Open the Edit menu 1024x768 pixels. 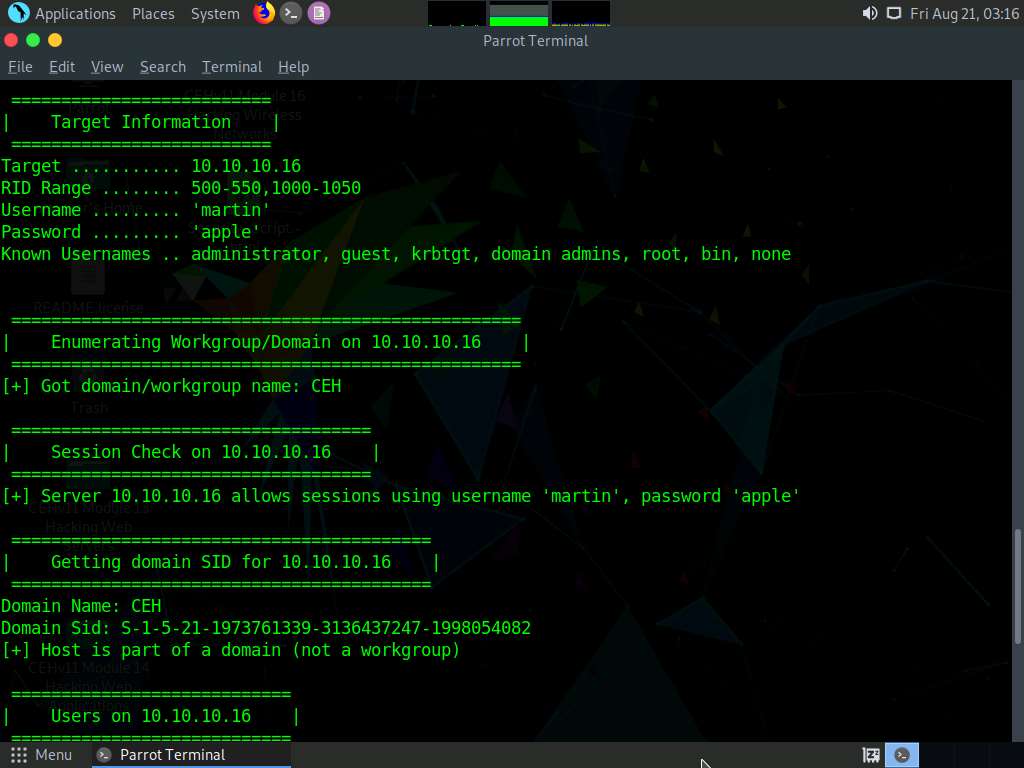point(62,67)
